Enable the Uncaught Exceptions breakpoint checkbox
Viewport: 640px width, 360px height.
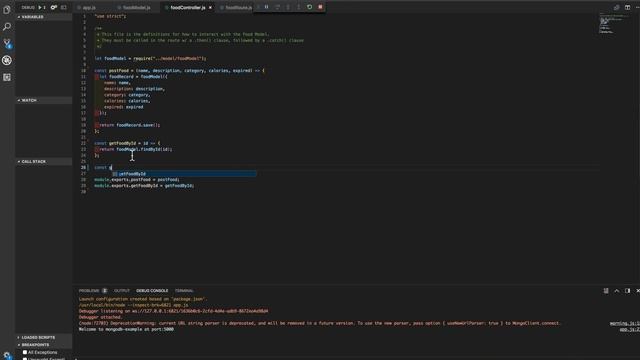25,359
